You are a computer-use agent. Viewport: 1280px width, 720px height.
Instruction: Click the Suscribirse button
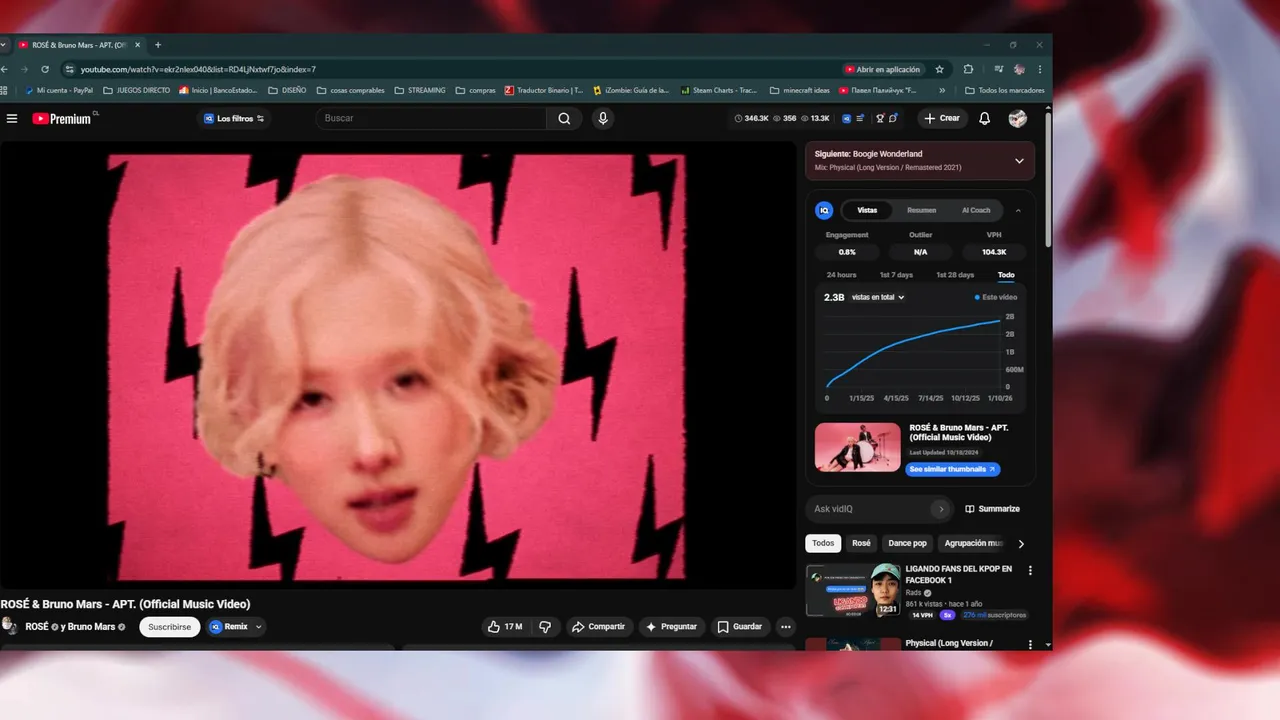tap(169, 627)
